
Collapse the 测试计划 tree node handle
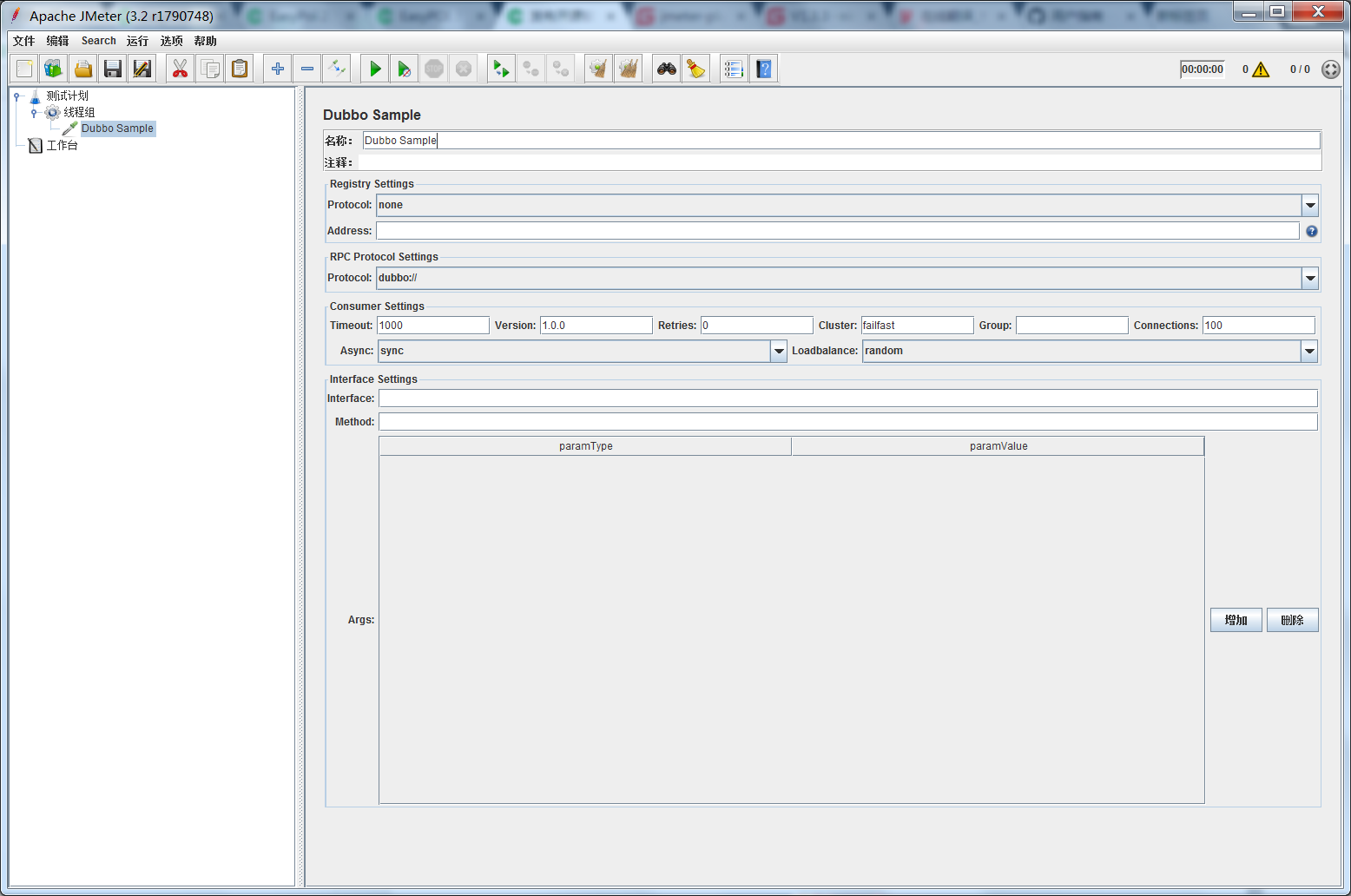(16, 96)
